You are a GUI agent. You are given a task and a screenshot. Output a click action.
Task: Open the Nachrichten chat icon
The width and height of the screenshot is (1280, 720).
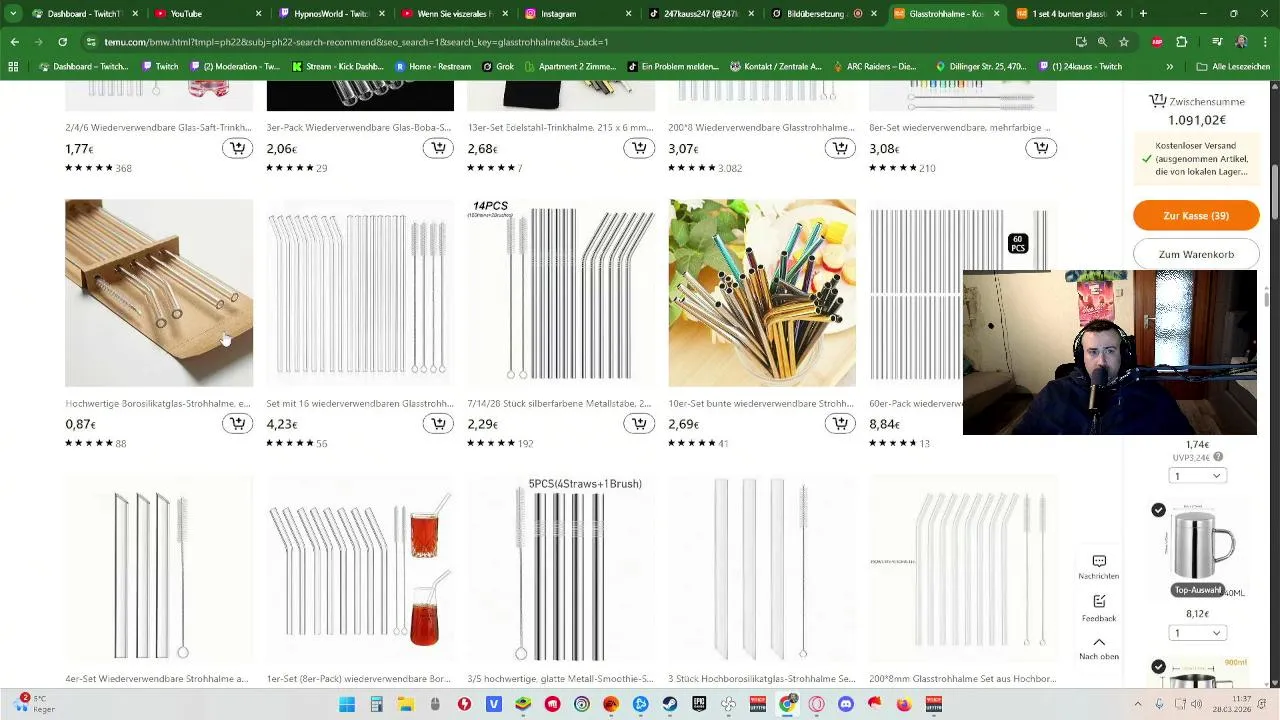(x=1099, y=561)
